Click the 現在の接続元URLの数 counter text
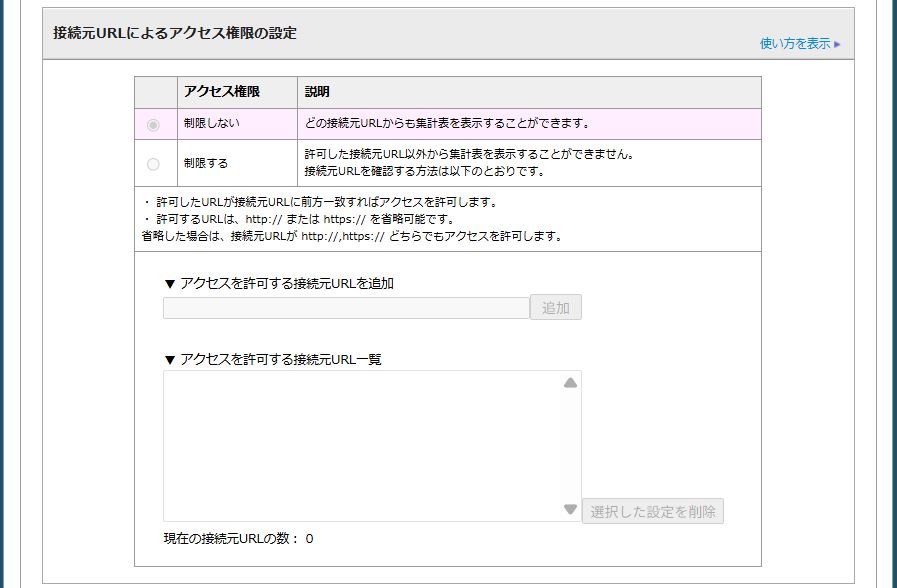897x588 pixels. (x=238, y=539)
